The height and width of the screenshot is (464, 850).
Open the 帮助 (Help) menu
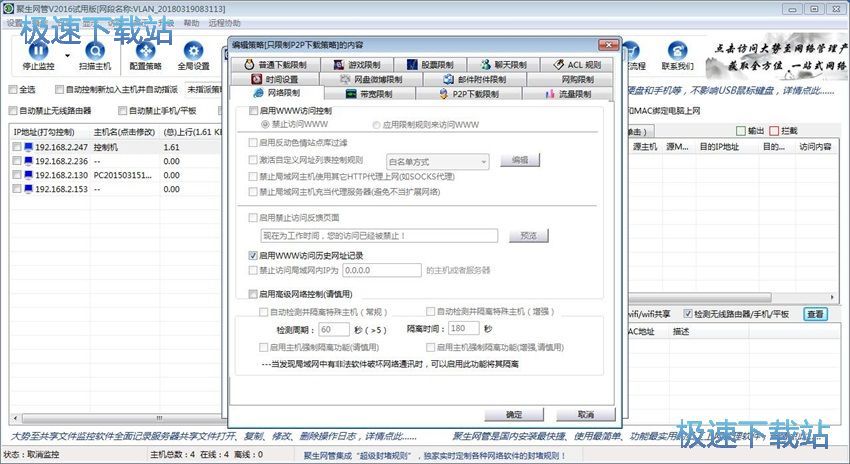[191, 23]
